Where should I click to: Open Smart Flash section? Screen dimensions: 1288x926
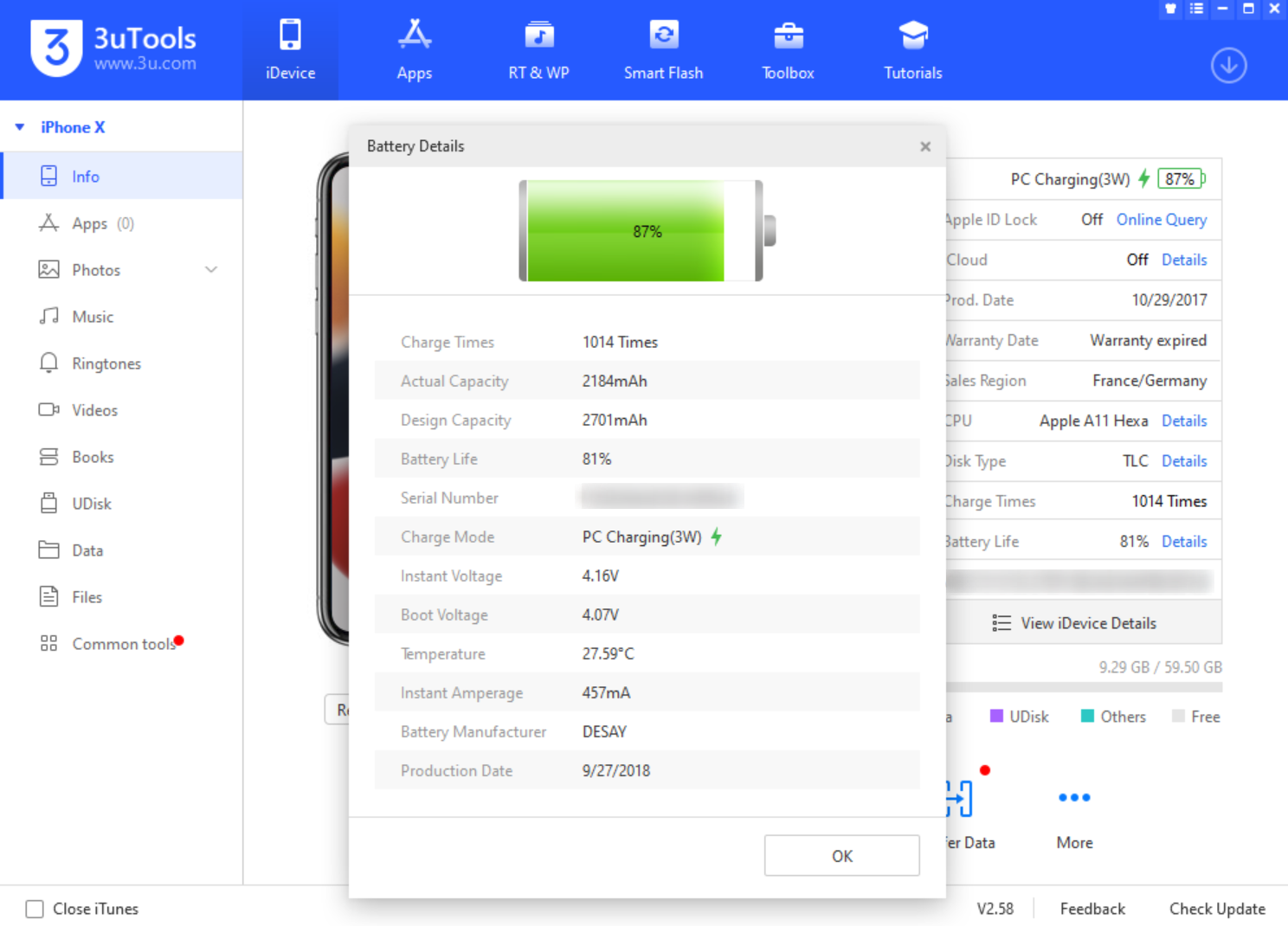pyautogui.click(x=663, y=50)
